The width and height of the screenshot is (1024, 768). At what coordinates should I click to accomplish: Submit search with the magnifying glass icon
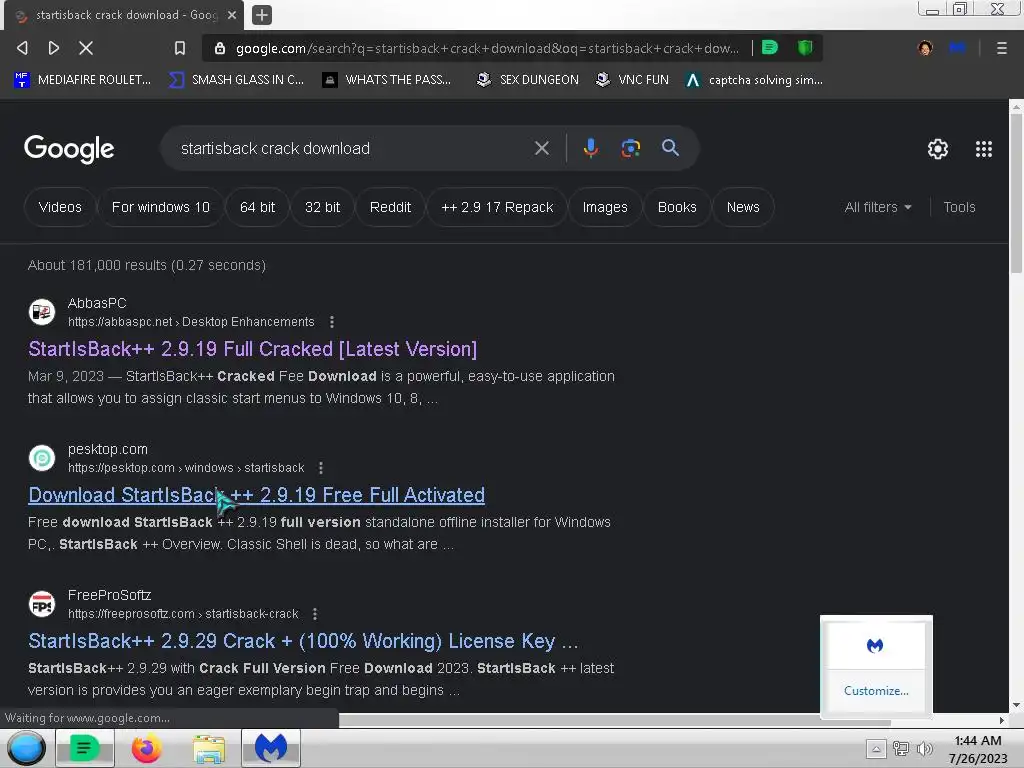670,148
